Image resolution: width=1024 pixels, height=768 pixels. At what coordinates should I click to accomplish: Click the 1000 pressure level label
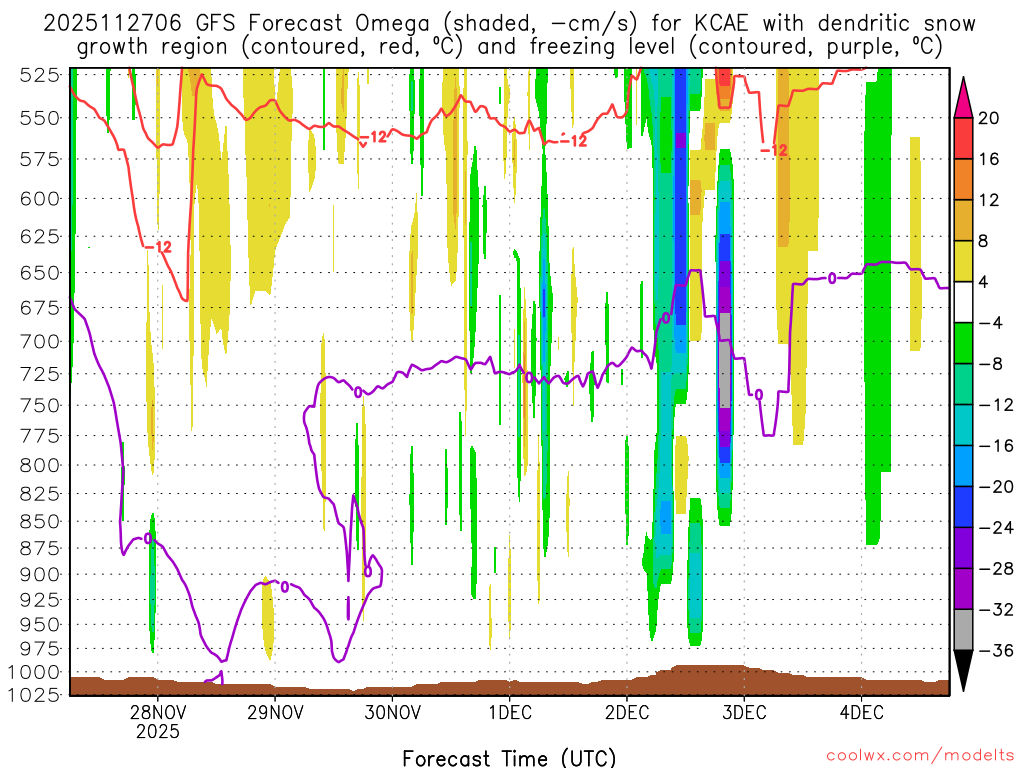click(35, 673)
